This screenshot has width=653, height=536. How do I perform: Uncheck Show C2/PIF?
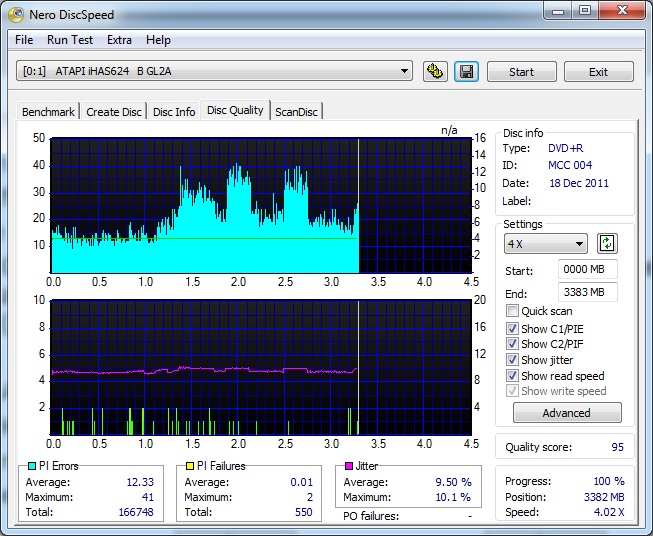click(512, 344)
